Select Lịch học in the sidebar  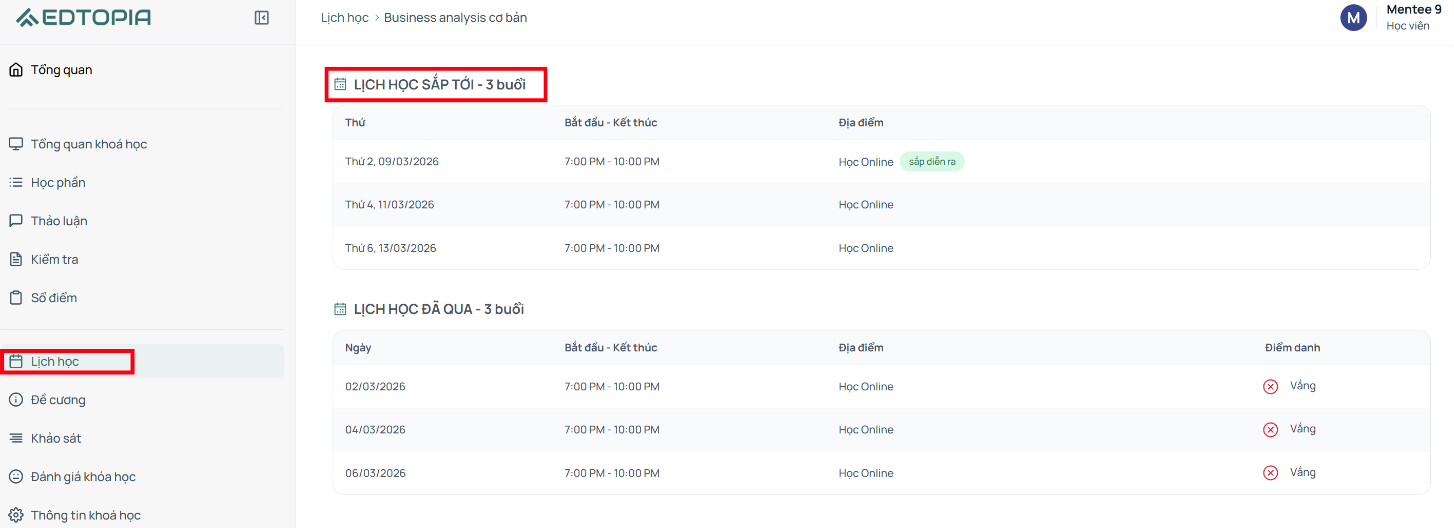[x=142, y=361]
